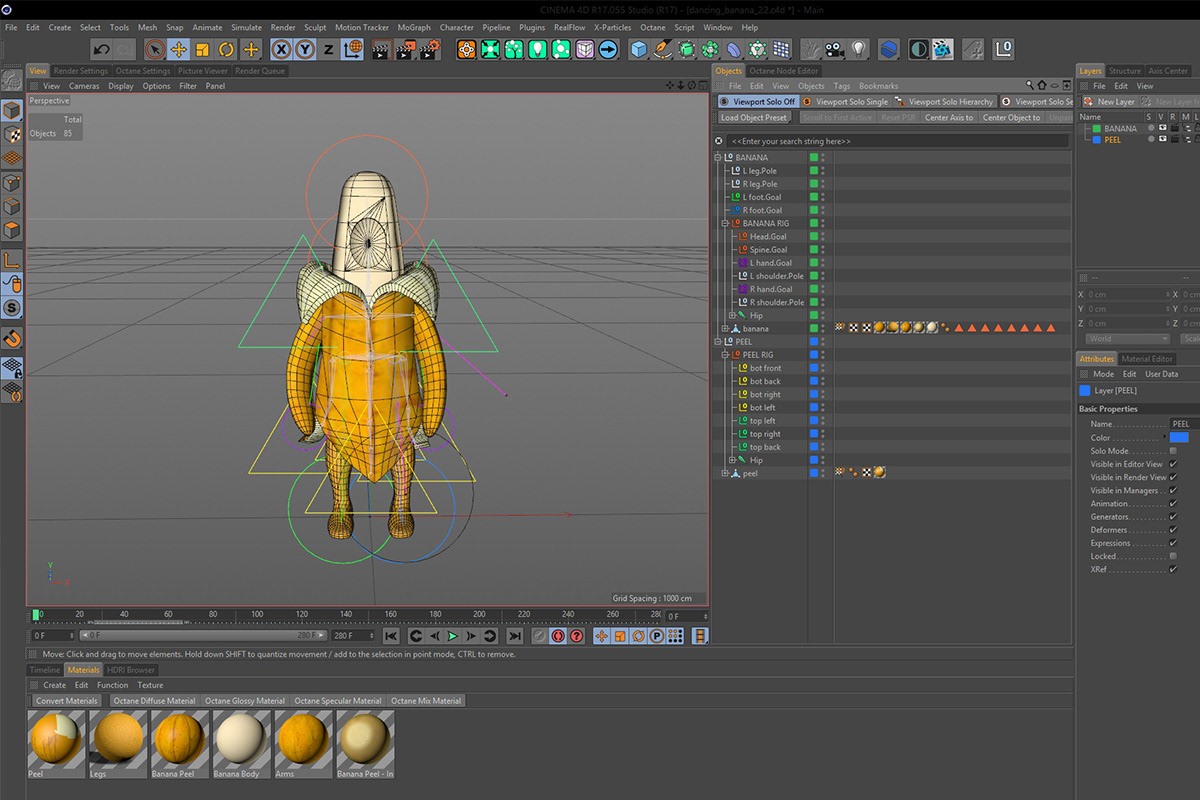Toggle Parameter keyframe P icon
This screenshot has width=1200, height=800.
coord(657,636)
